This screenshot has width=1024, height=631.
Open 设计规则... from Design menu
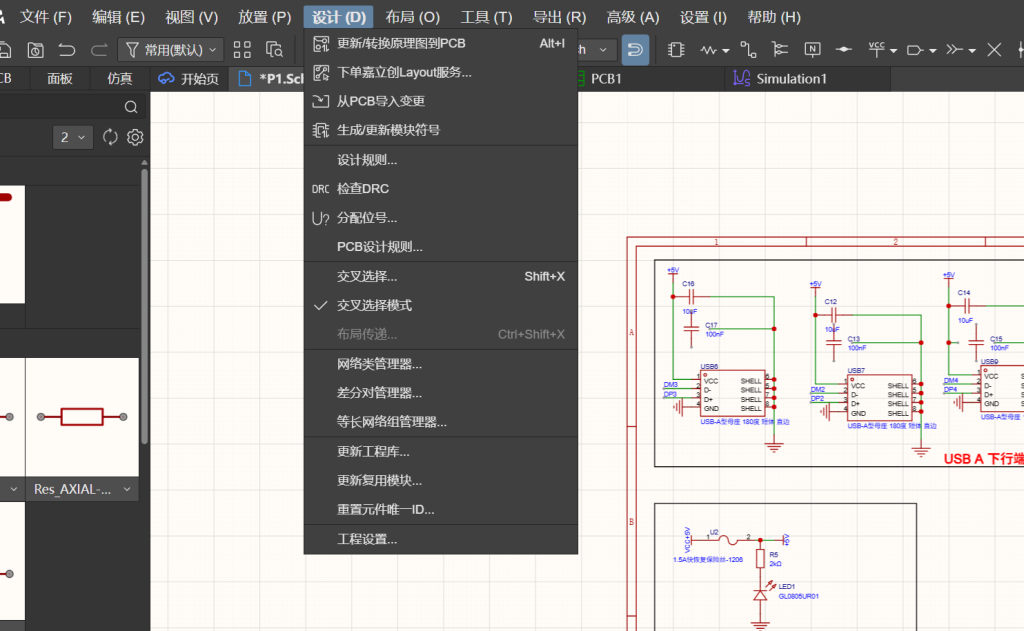pyautogui.click(x=441, y=160)
